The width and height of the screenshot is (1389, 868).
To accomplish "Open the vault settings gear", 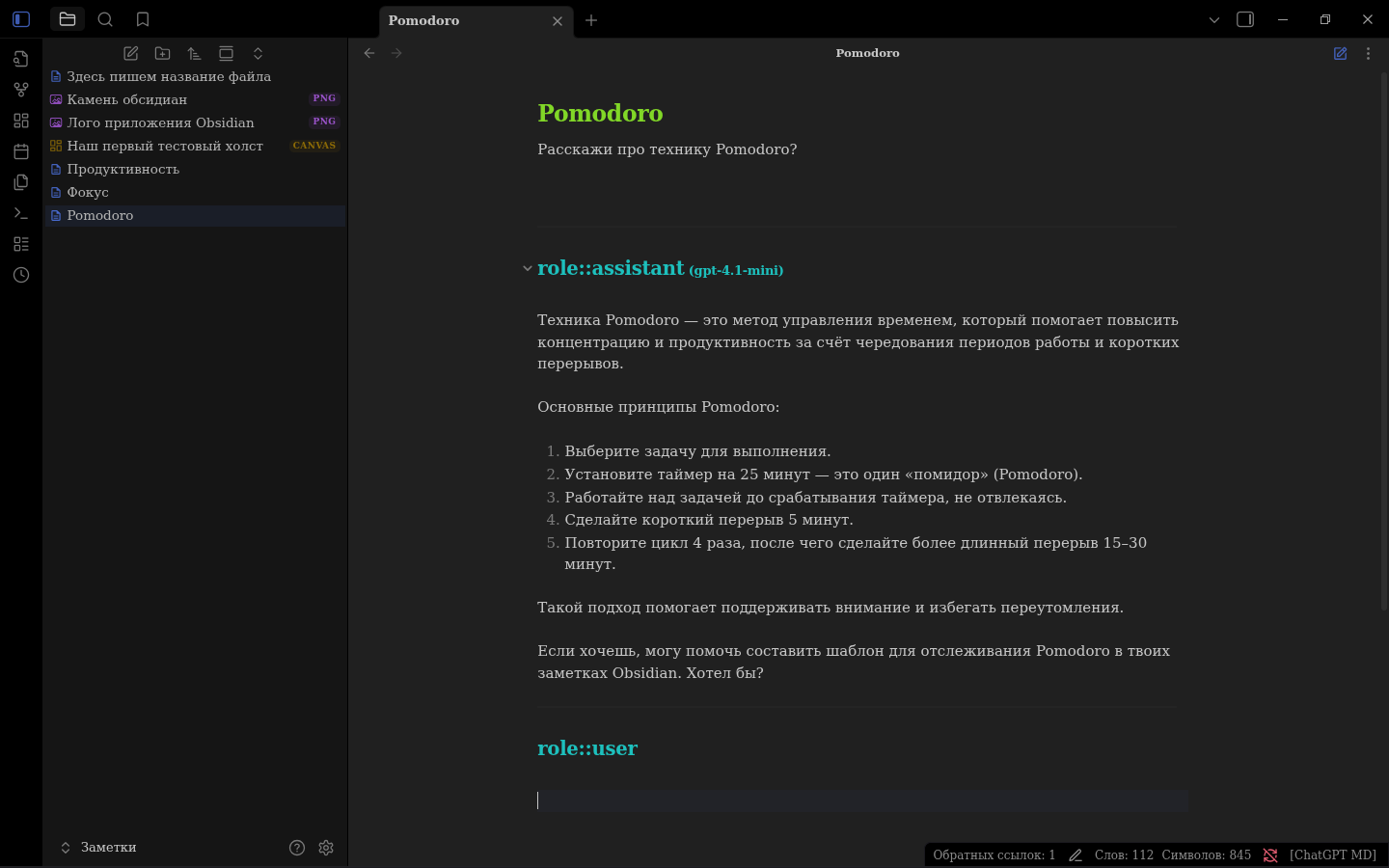I will point(326,848).
